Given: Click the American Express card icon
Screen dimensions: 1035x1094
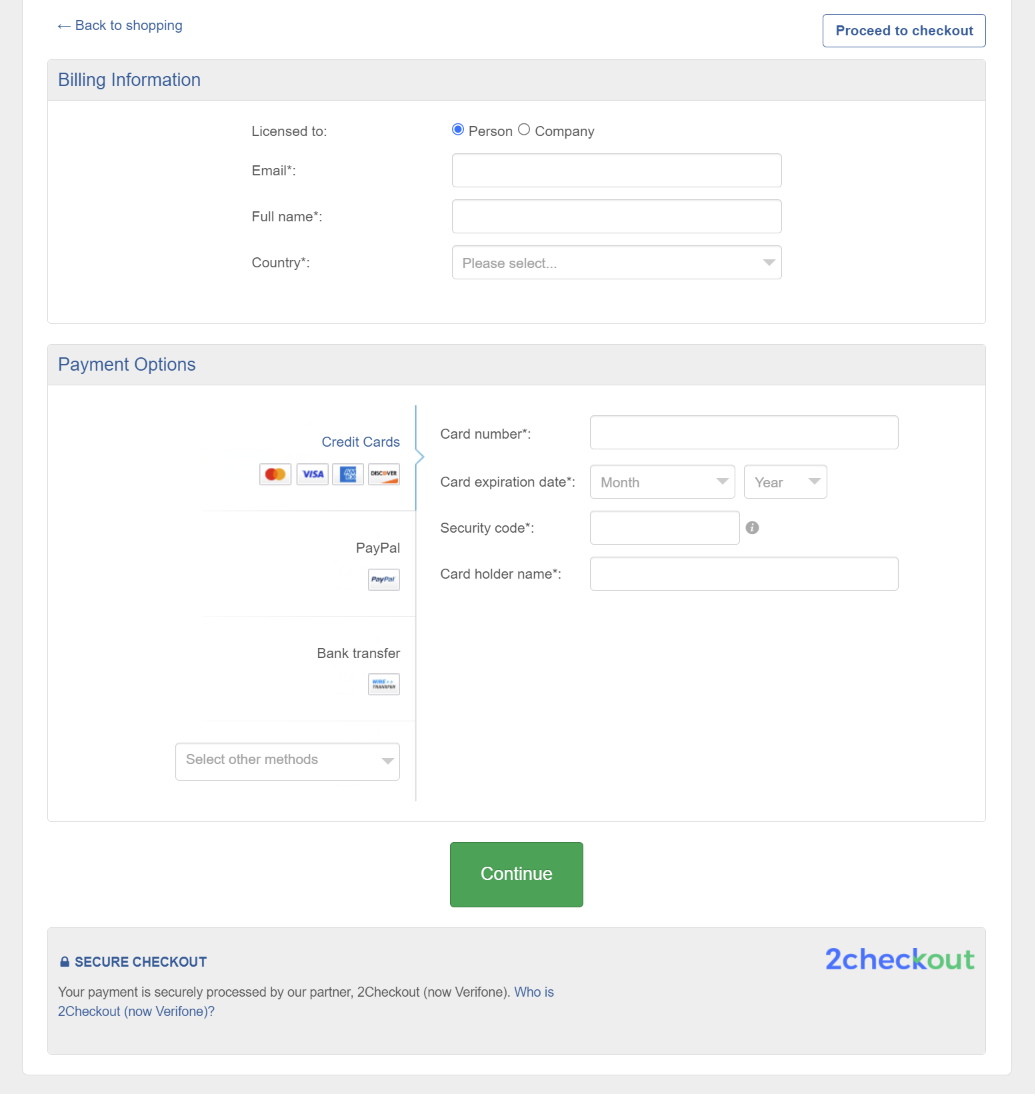Looking at the screenshot, I should tap(348, 474).
